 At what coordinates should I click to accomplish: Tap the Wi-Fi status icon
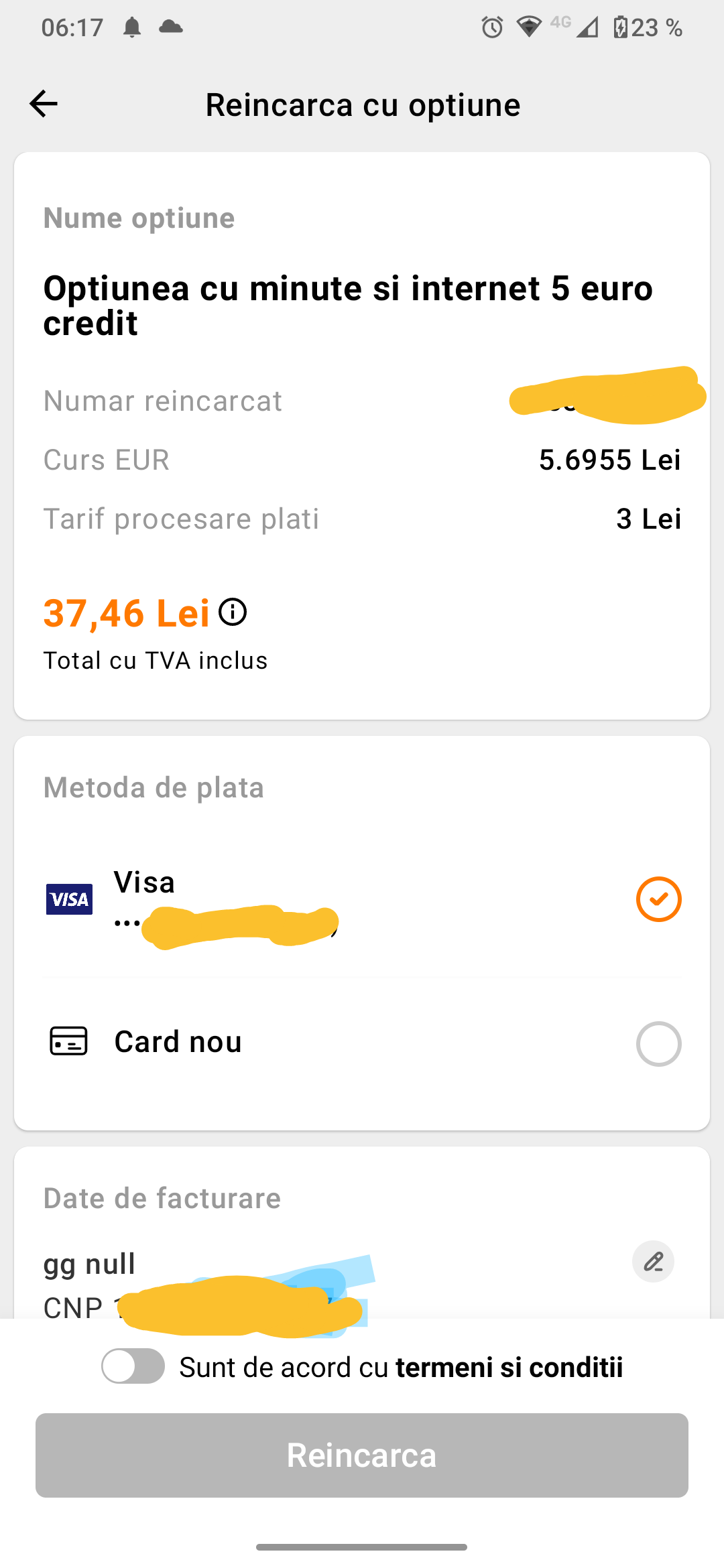[529, 27]
